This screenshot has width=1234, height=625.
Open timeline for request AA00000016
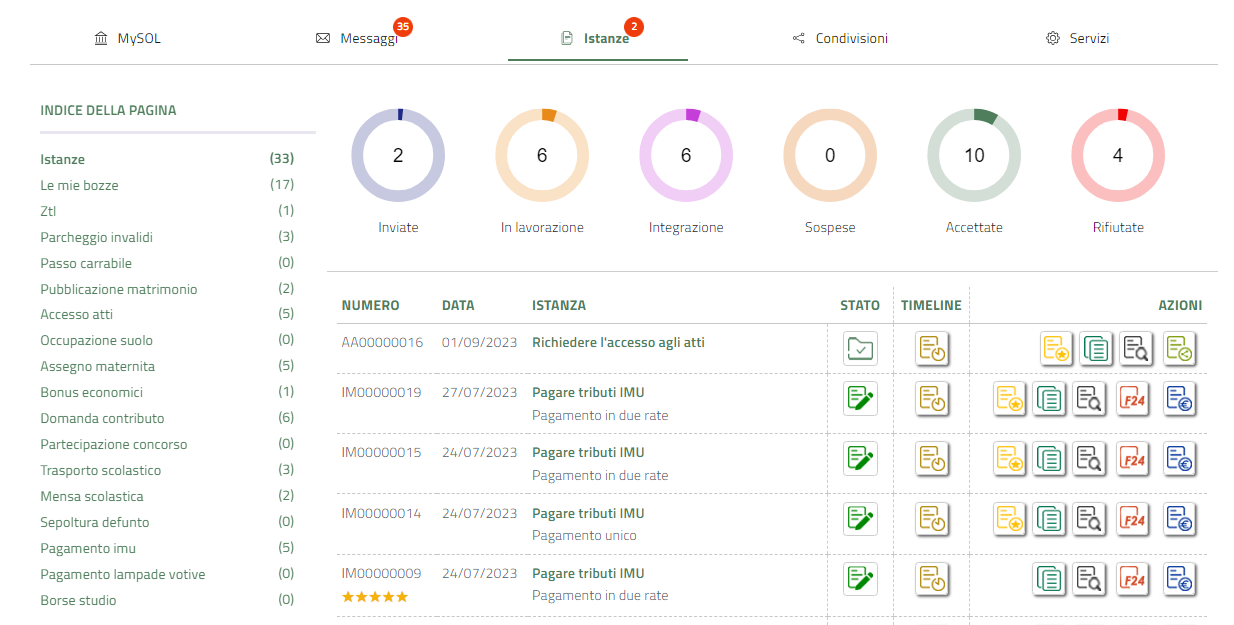pyautogui.click(x=932, y=348)
